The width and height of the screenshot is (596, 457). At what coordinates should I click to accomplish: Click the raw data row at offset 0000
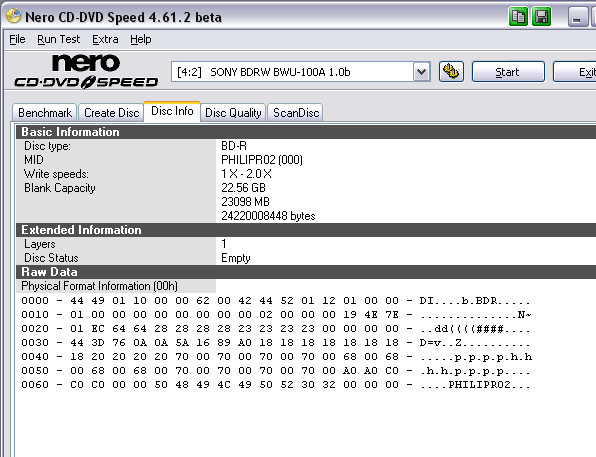click(276, 301)
